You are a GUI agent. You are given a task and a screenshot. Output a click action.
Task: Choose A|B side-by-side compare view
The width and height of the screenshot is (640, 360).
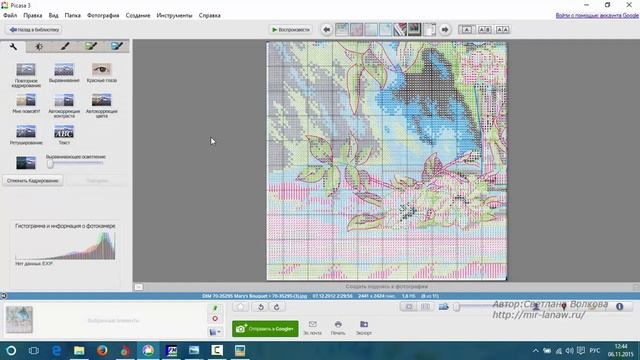coord(484,30)
